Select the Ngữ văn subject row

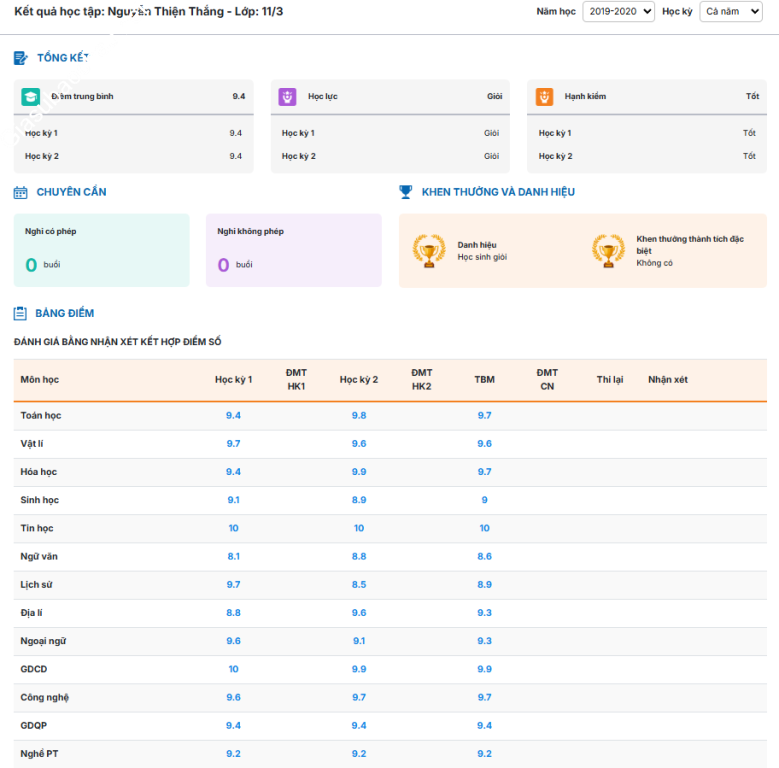(31, 556)
